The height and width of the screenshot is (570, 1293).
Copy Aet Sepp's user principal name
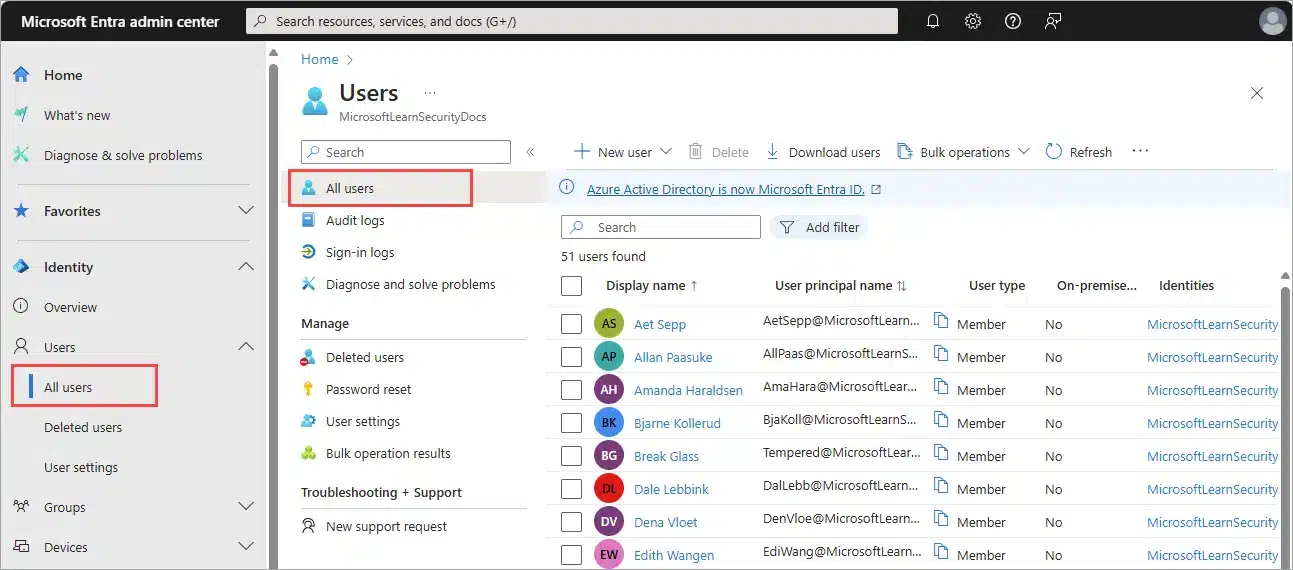(x=940, y=321)
